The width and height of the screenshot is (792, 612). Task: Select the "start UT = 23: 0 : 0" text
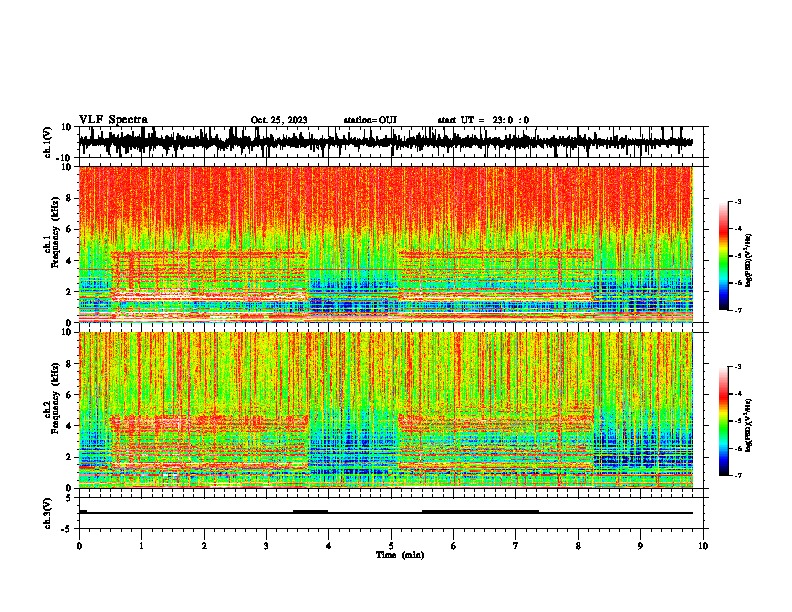pyautogui.click(x=483, y=120)
